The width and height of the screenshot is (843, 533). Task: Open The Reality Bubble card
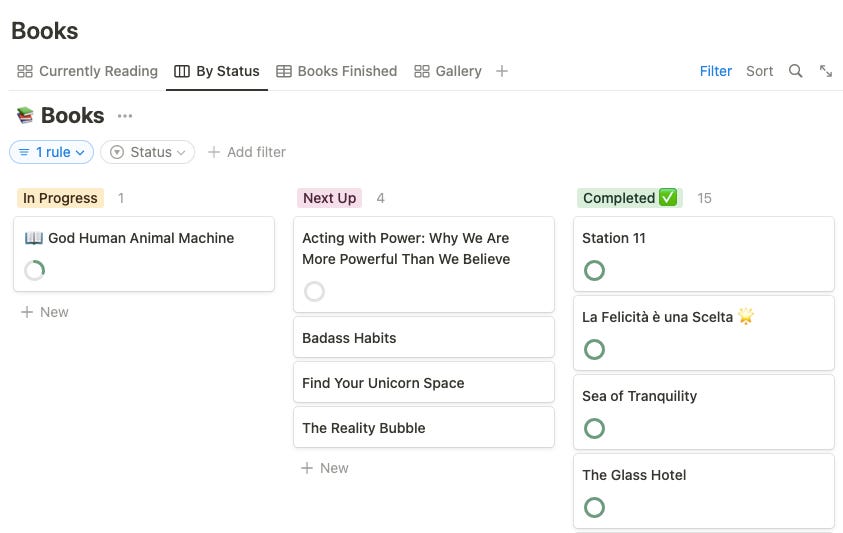pyautogui.click(x=424, y=428)
